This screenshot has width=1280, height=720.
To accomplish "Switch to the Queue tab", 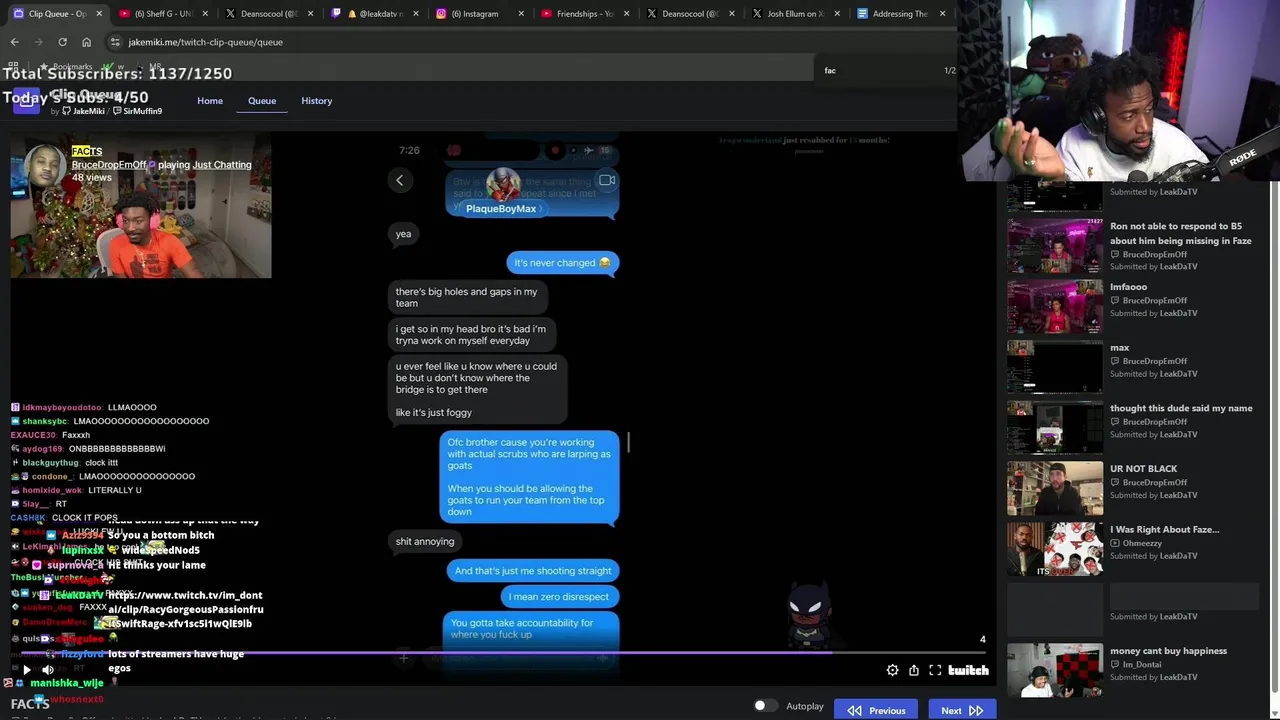I will tap(262, 101).
